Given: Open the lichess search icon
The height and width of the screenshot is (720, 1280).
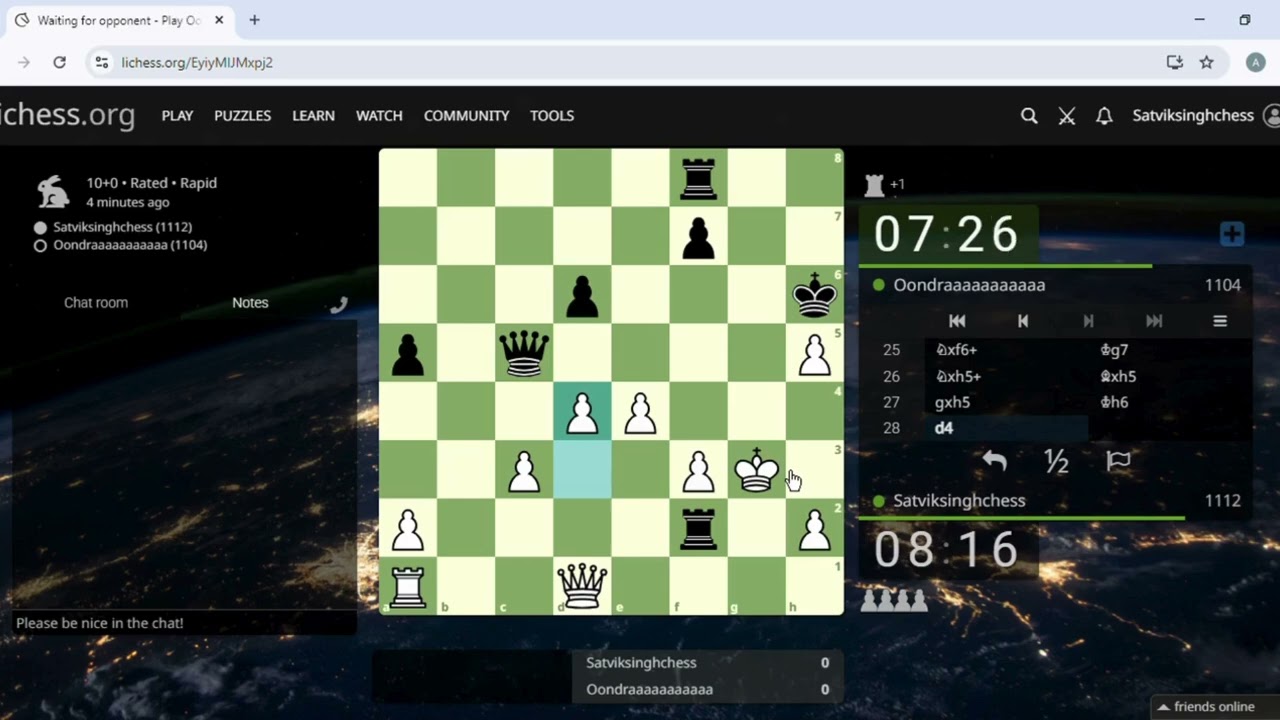Looking at the screenshot, I should click(x=1028, y=116).
